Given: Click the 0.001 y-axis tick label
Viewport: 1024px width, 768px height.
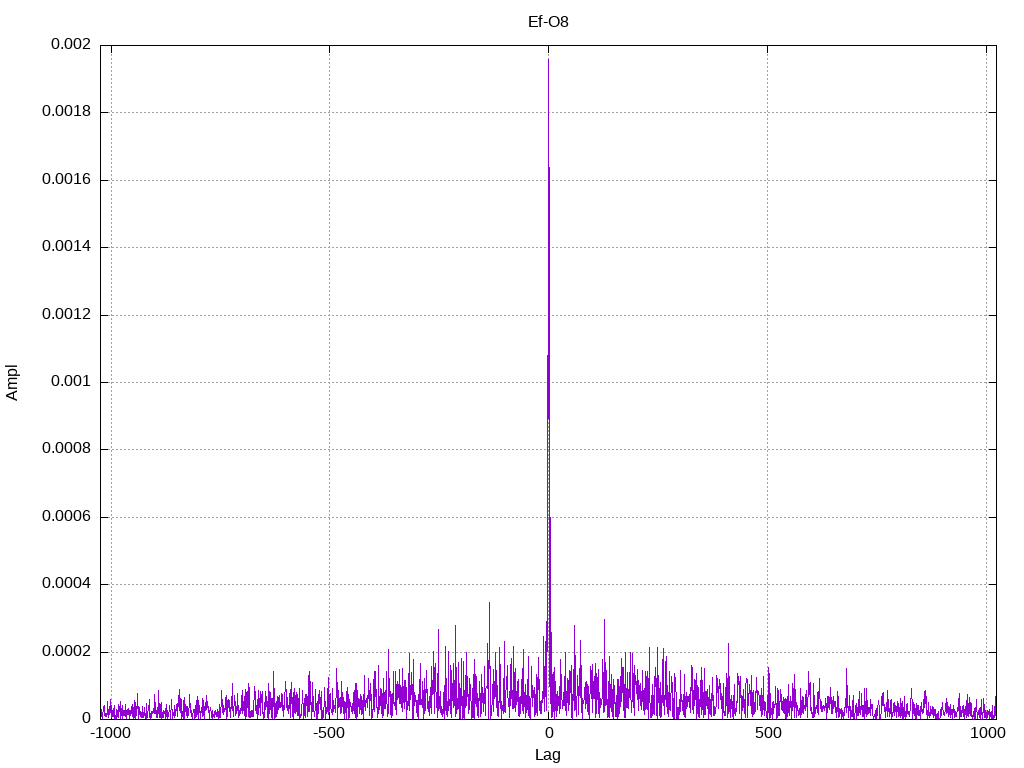Looking at the screenshot, I should tap(70, 382).
